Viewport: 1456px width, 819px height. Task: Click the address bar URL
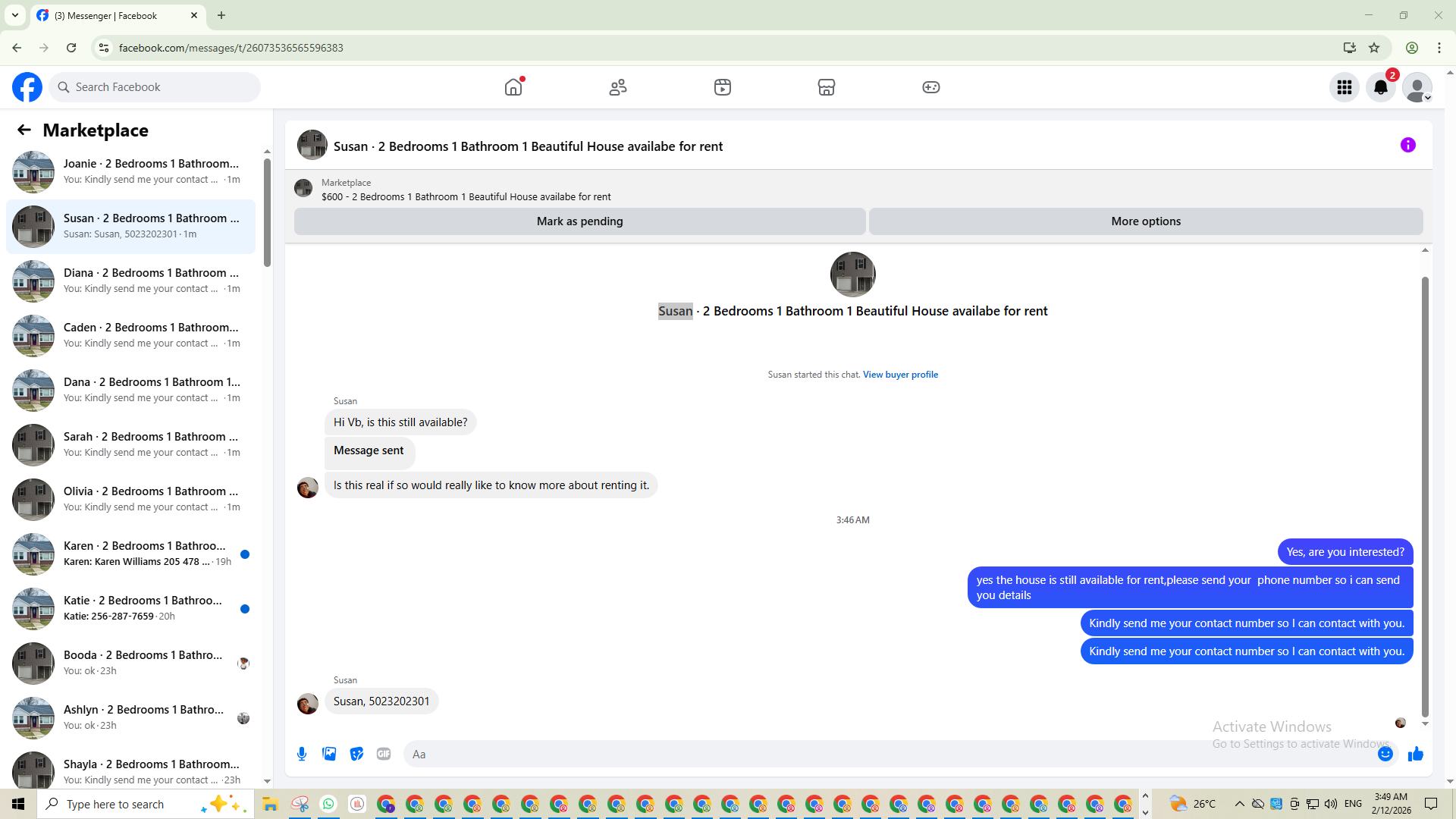[231, 48]
